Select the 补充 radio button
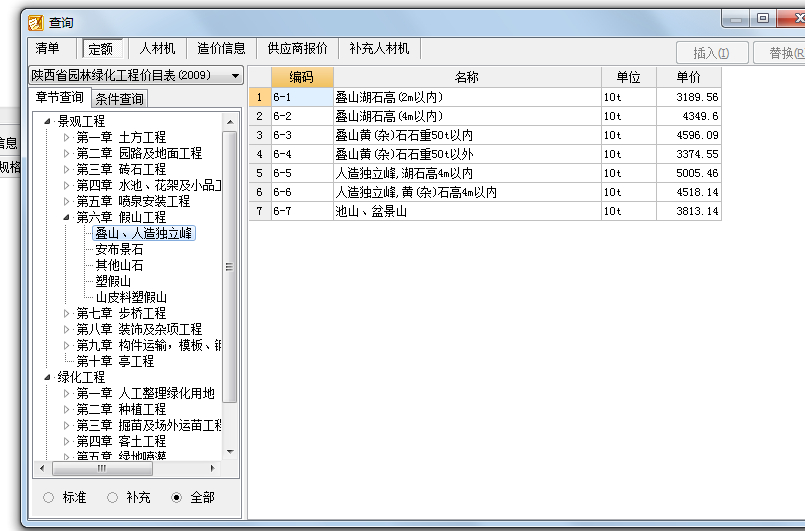The image size is (805, 531). point(112,498)
